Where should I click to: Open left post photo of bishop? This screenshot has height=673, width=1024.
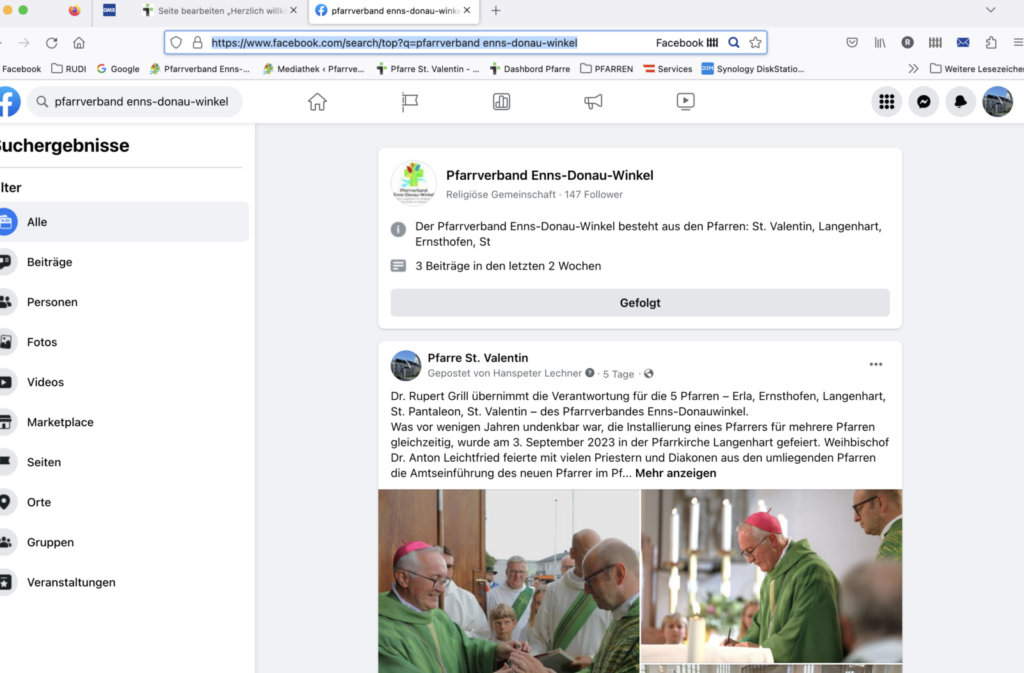point(509,581)
